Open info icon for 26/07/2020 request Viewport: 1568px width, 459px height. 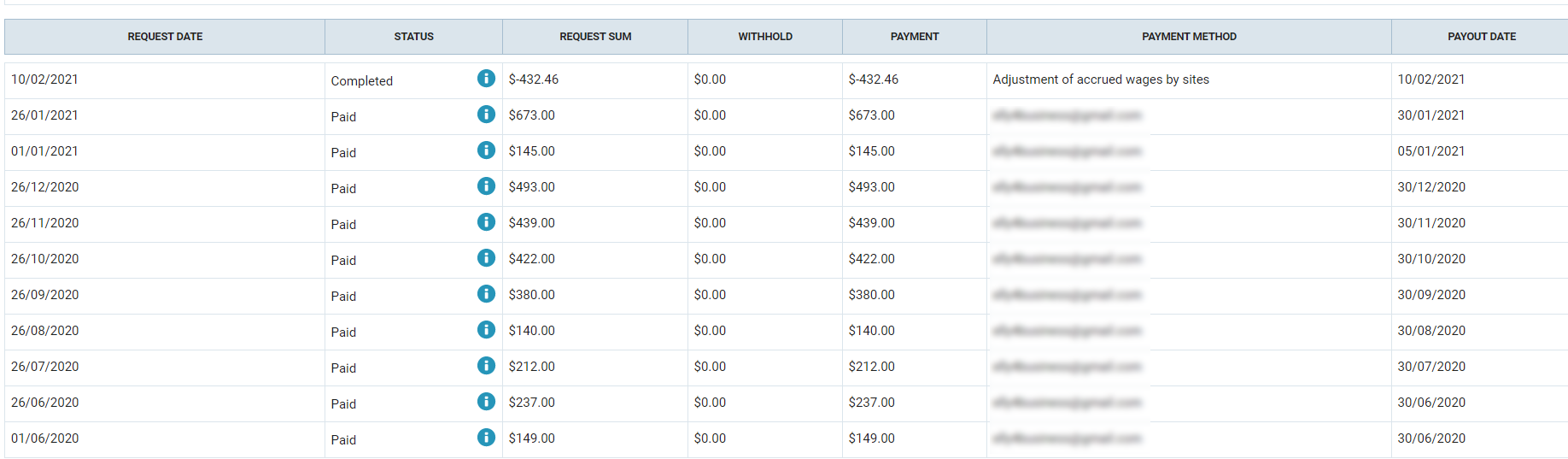pos(486,366)
